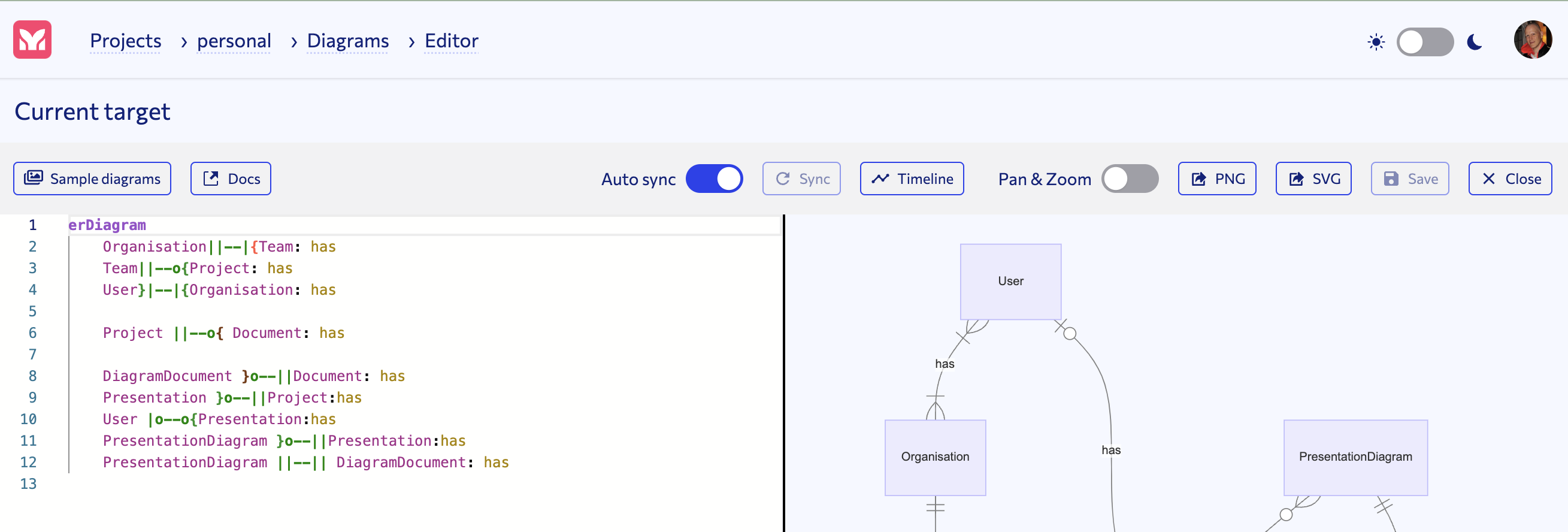Go to Projects breadcrumb

[x=125, y=41]
